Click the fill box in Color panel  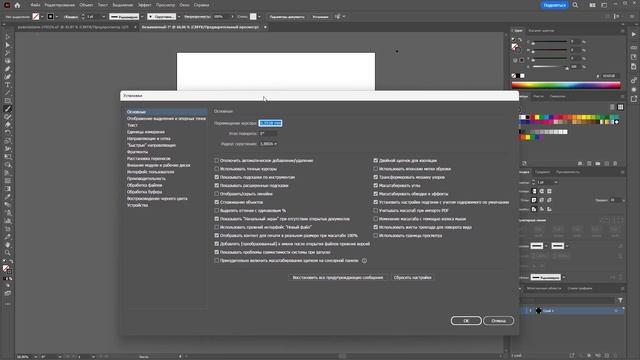(515, 47)
